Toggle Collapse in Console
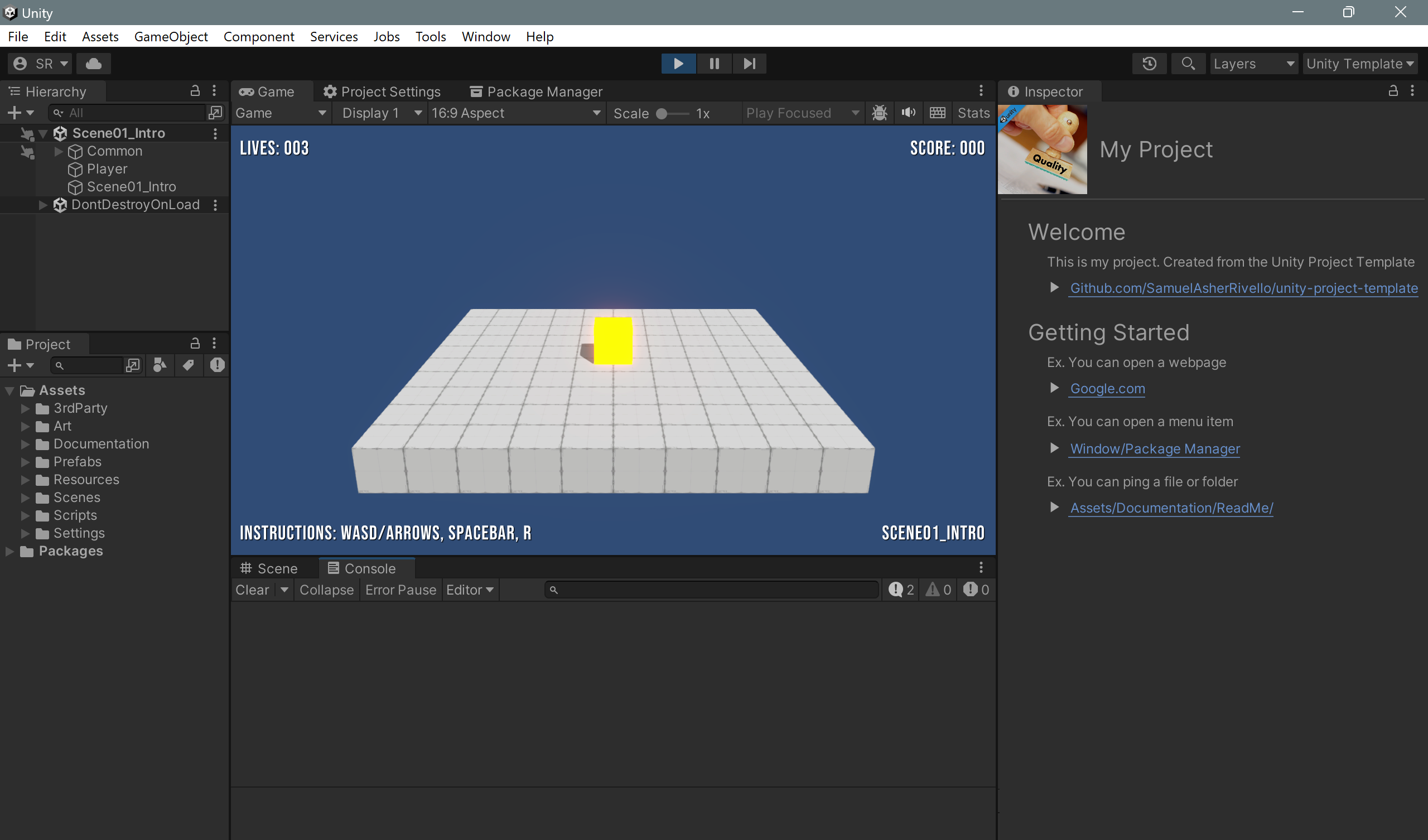Image resolution: width=1428 pixels, height=840 pixels. tap(326, 590)
